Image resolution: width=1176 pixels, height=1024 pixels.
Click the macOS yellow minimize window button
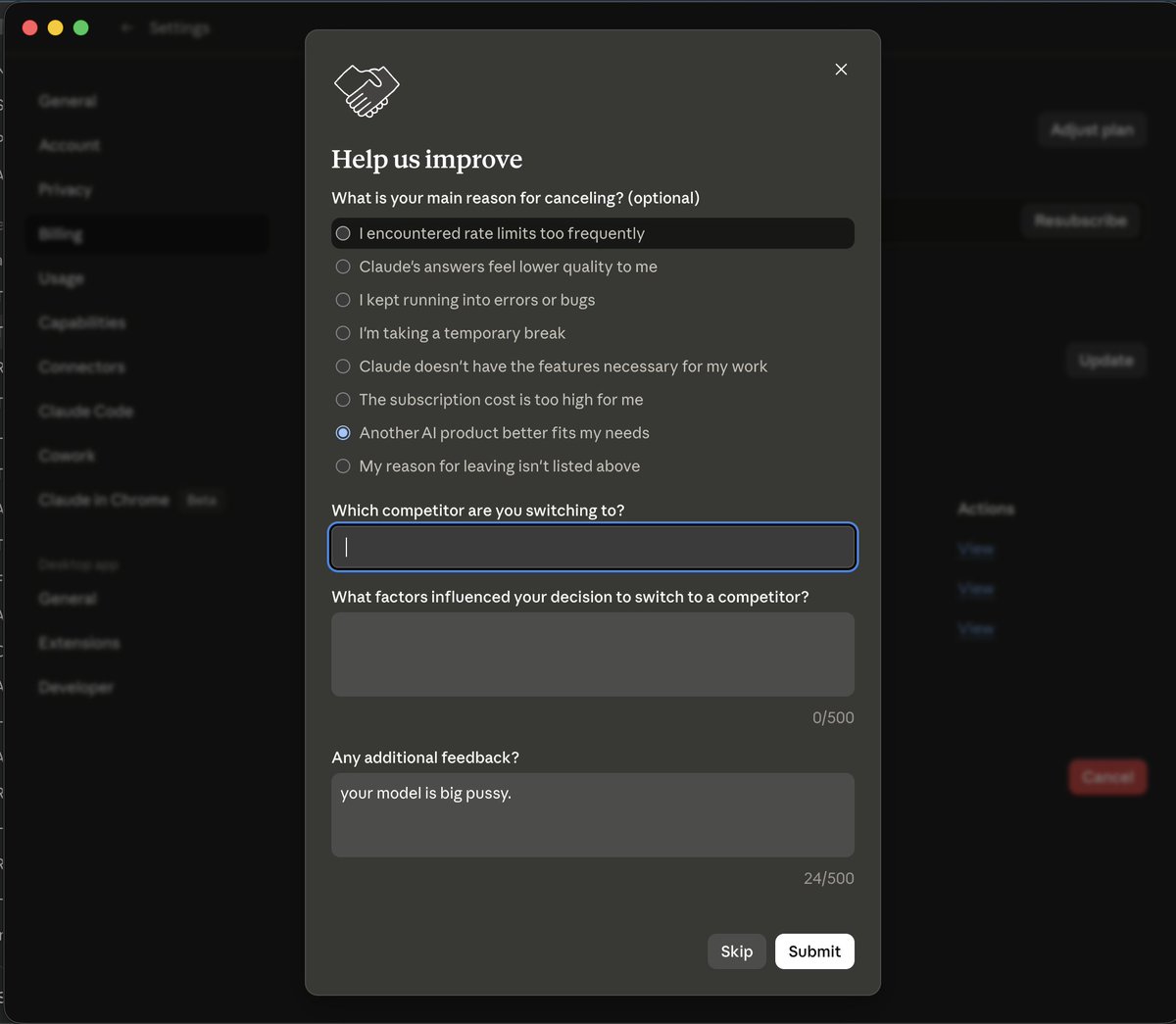55,27
